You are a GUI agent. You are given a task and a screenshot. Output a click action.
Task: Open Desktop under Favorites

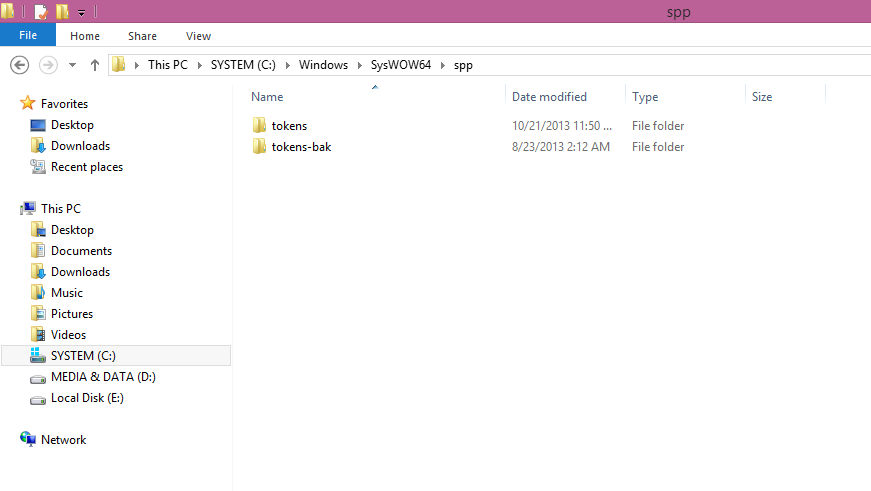pos(72,125)
